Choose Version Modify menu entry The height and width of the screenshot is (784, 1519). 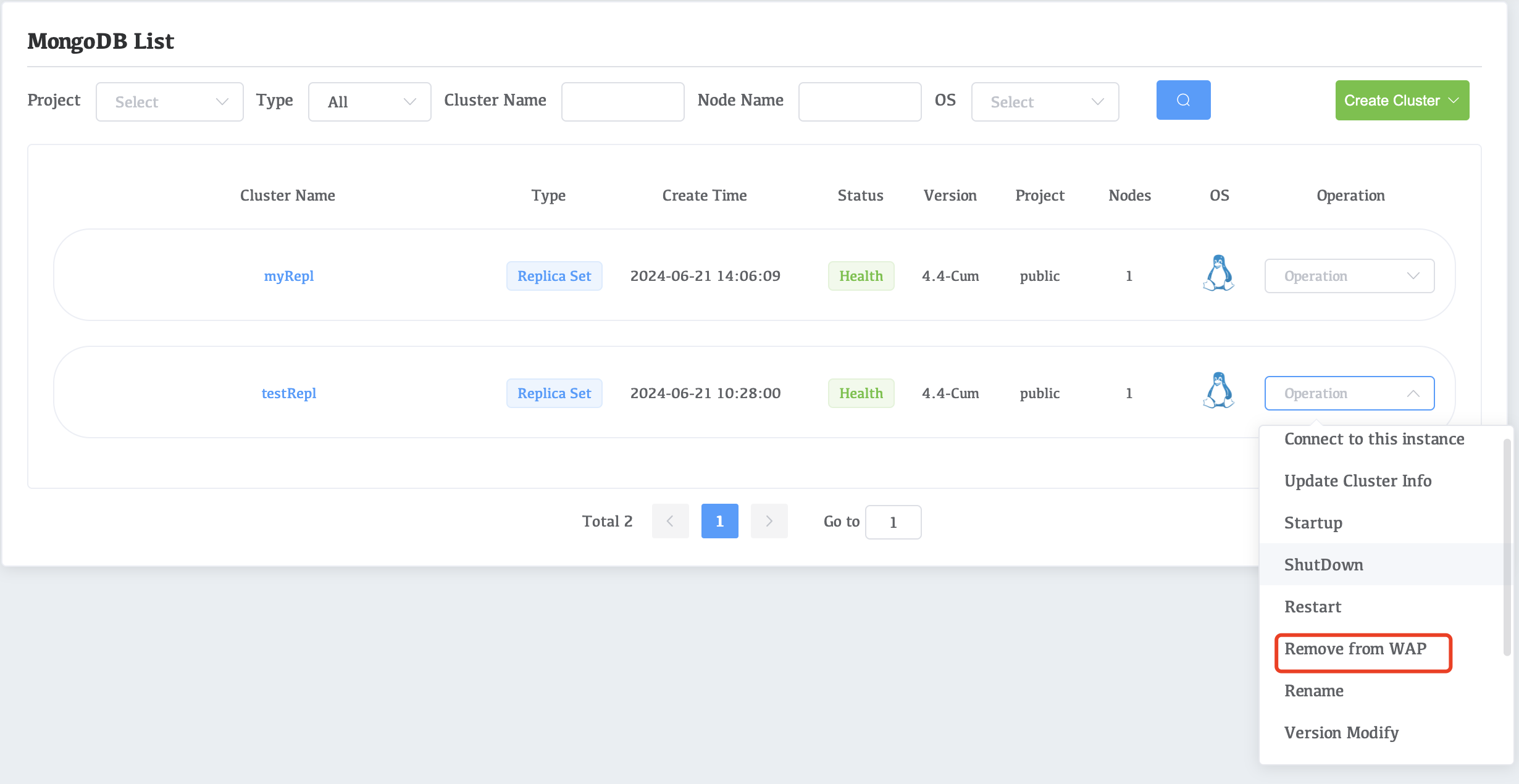coord(1341,733)
